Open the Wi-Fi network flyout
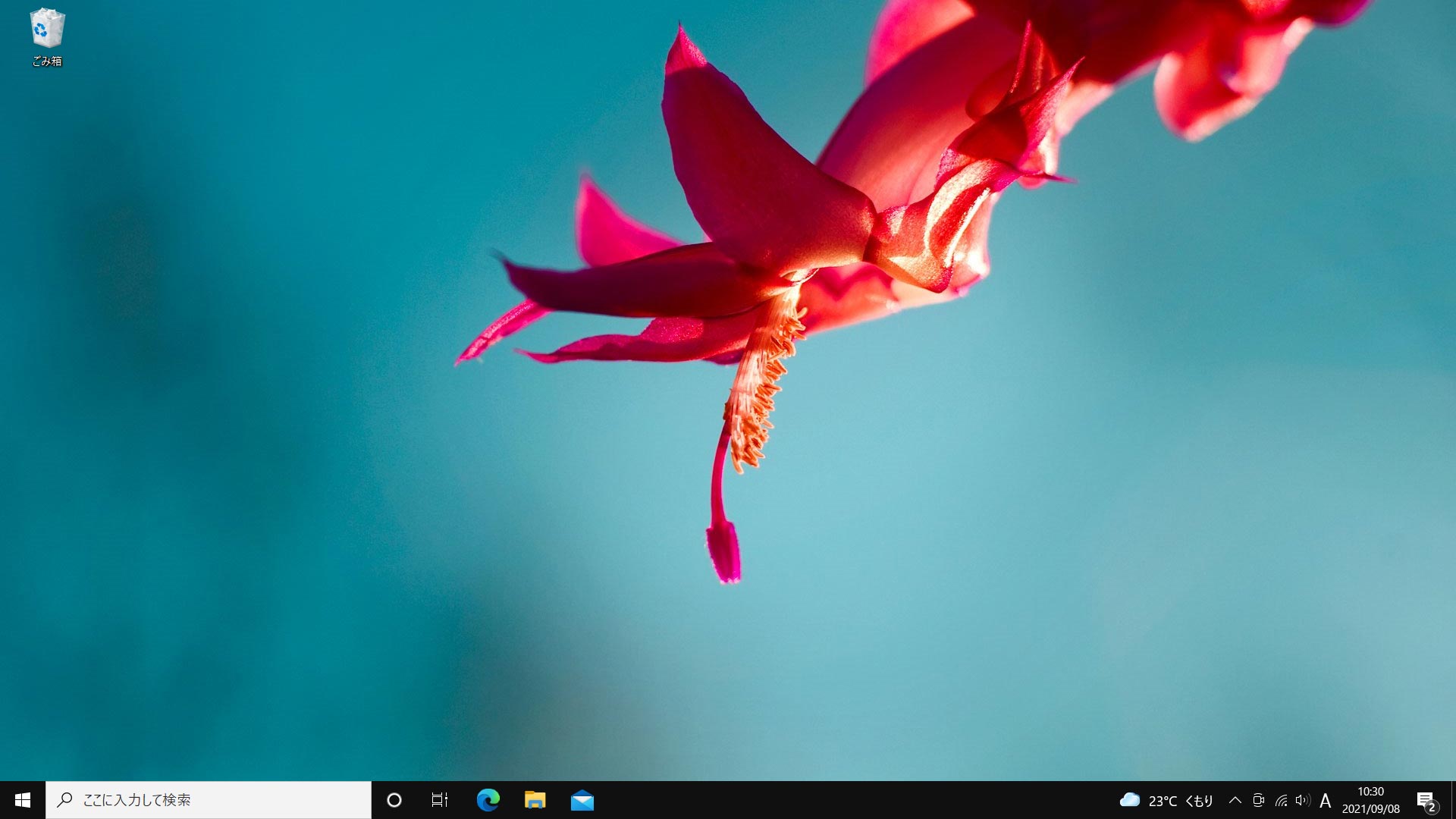The height and width of the screenshot is (819, 1456). (1281, 800)
